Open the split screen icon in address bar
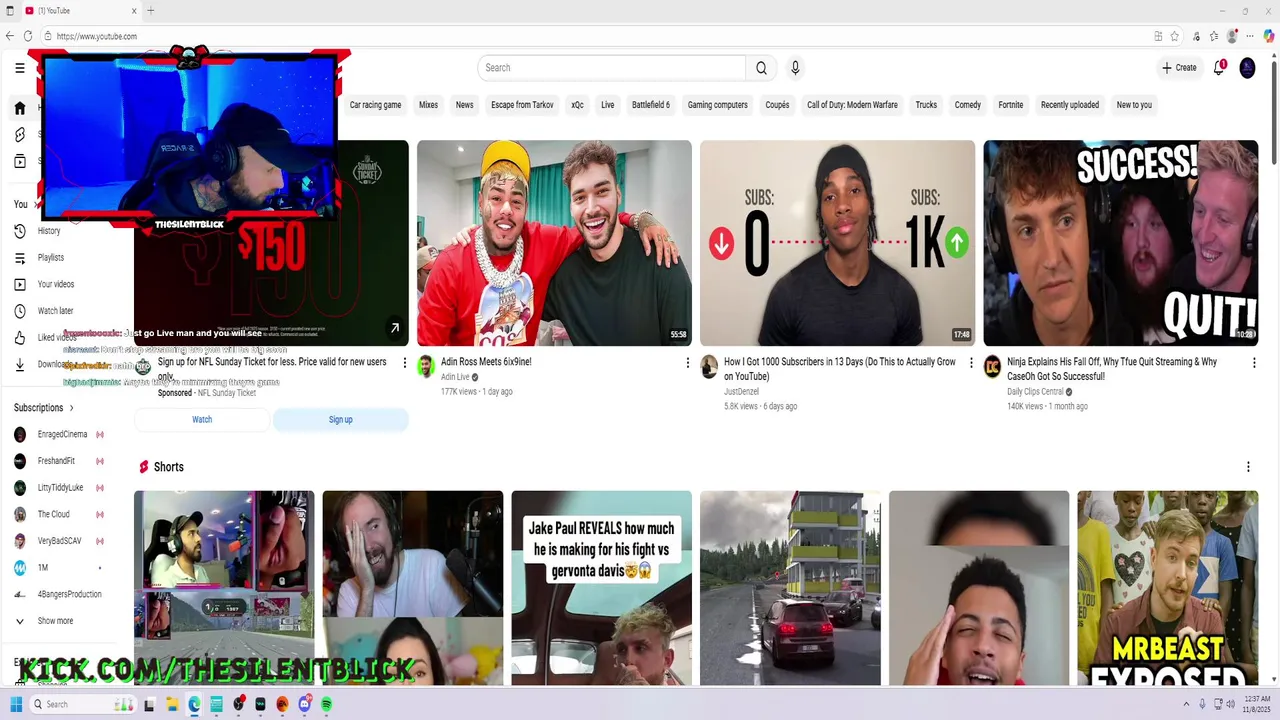 [x=1158, y=36]
